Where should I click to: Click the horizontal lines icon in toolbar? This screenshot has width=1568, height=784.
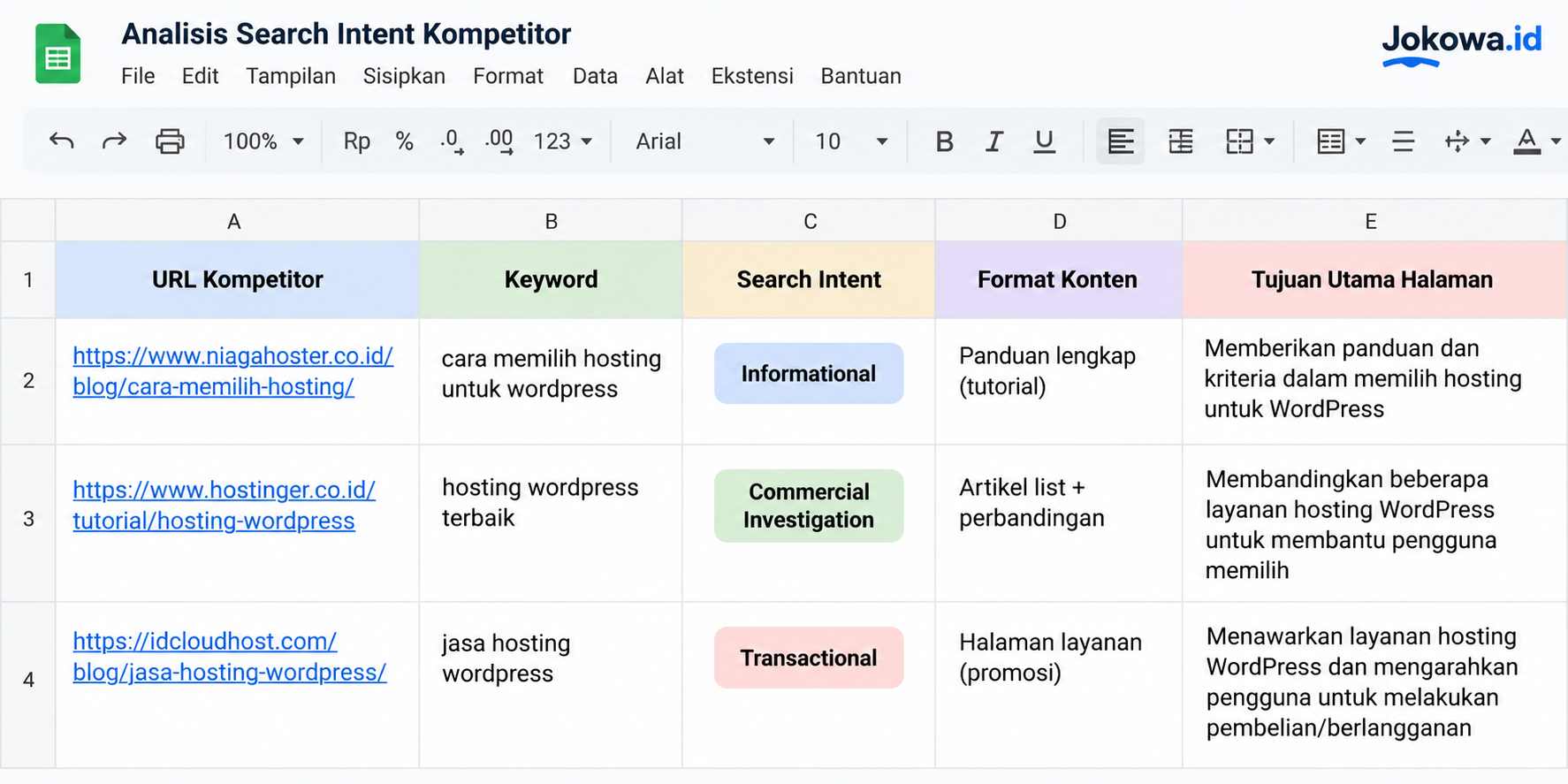(x=1403, y=141)
